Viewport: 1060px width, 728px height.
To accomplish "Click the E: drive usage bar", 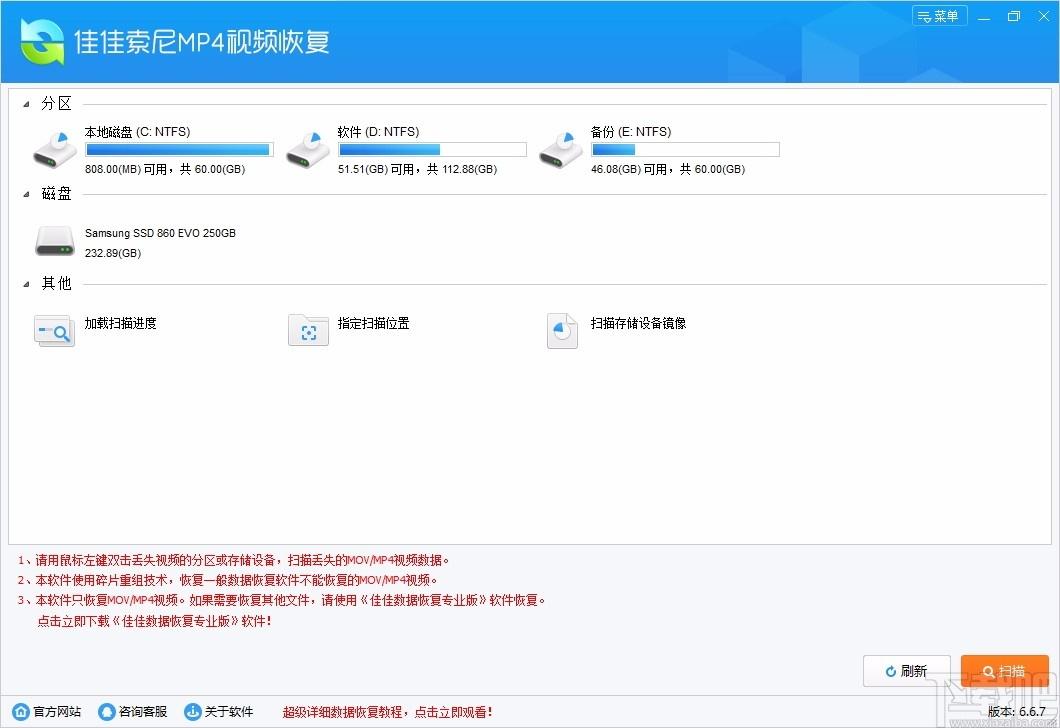I will pyautogui.click(x=685, y=149).
